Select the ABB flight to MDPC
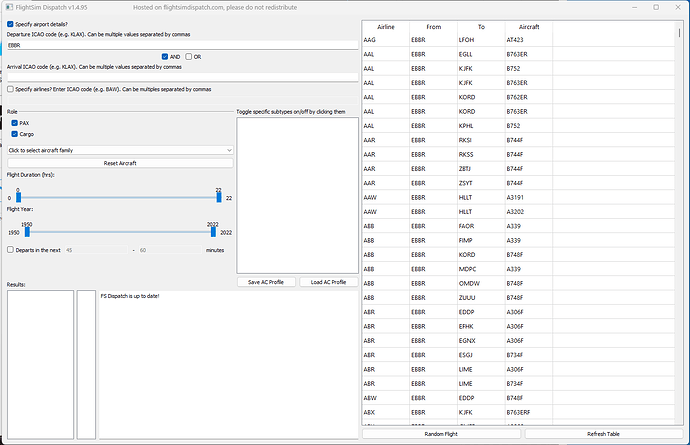This screenshot has width=690, height=445. point(518,269)
